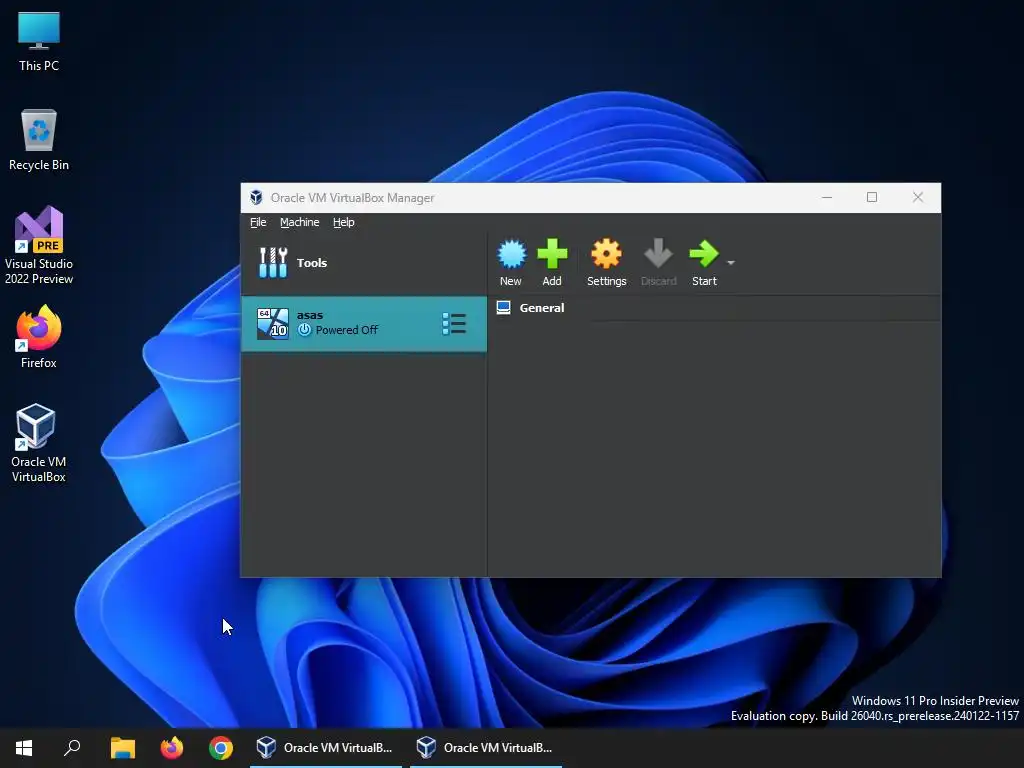The width and height of the screenshot is (1024, 768).
Task: Click the asas Windows 10 OS icon
Action: click(x=272, y=324)
